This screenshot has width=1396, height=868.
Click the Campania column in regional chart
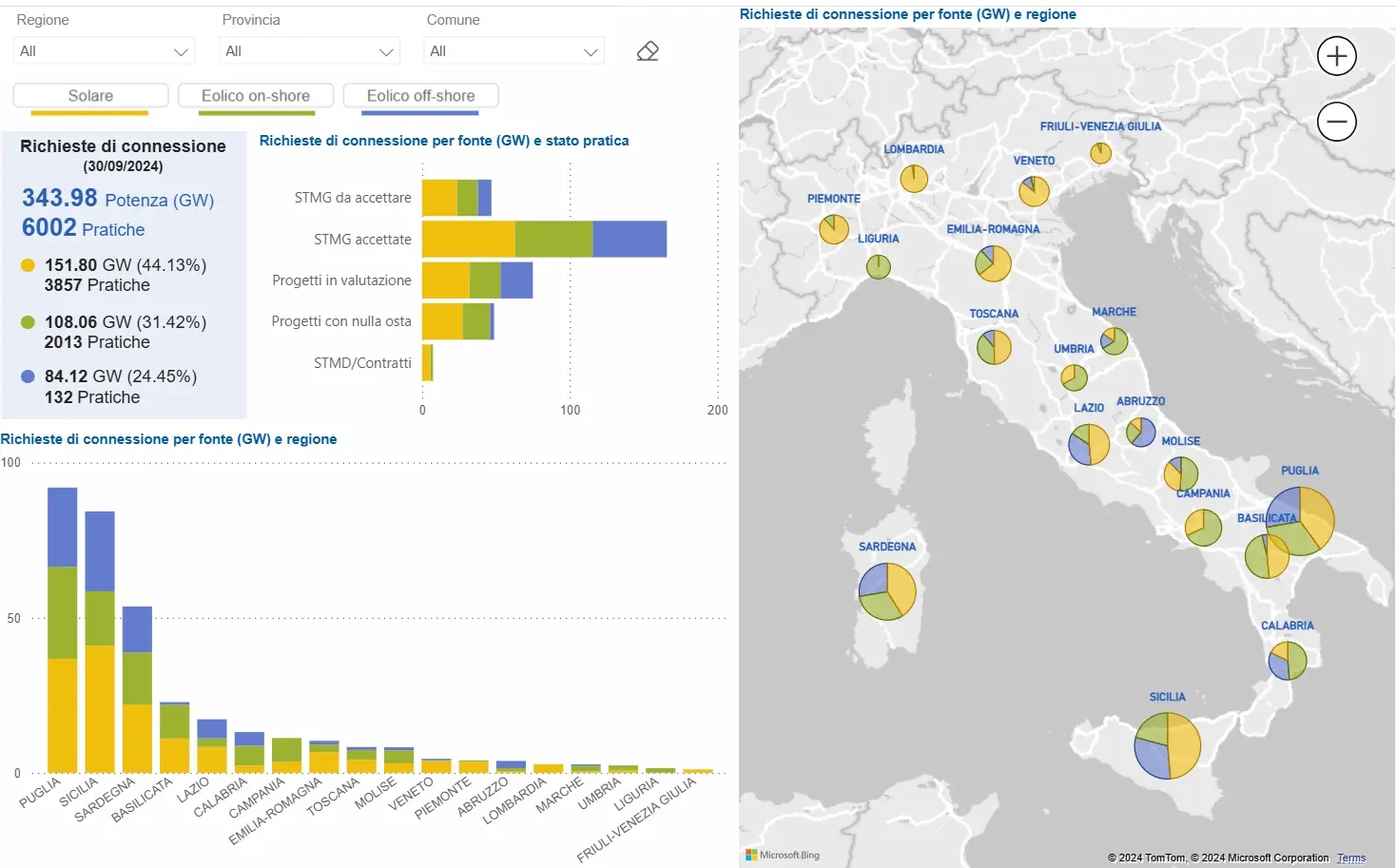click(x=286, y=756)
